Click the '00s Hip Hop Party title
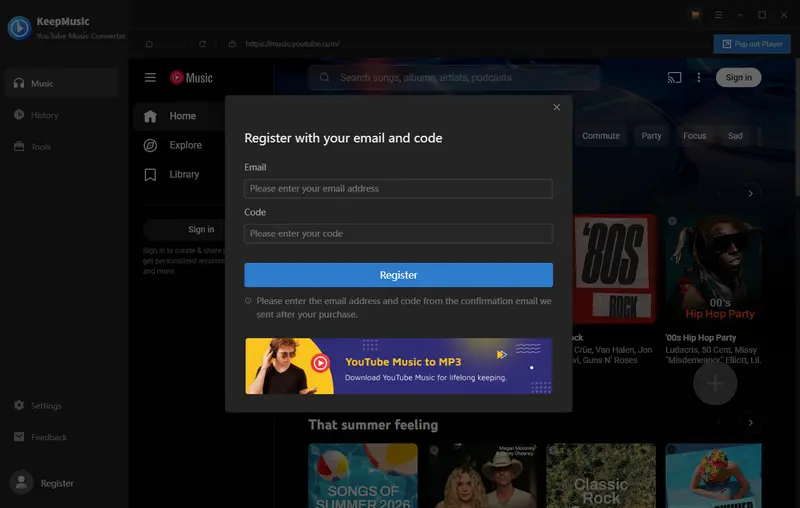This screenshot has height=508, width=800. click(x=701, y=338)
